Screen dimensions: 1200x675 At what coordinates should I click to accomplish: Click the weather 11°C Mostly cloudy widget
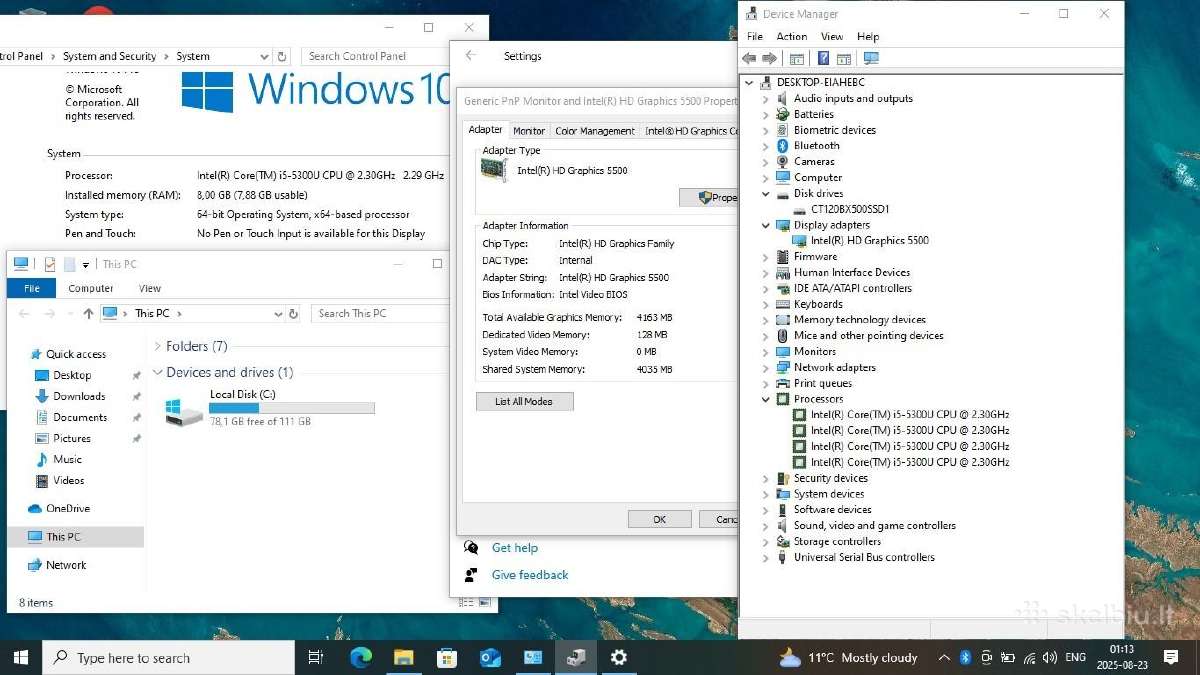coord(848,657)
